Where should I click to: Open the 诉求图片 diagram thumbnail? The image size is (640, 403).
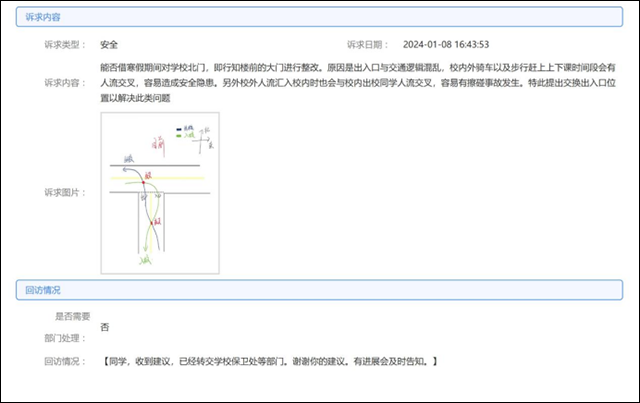pyautogui.click(x=160, y=193)
